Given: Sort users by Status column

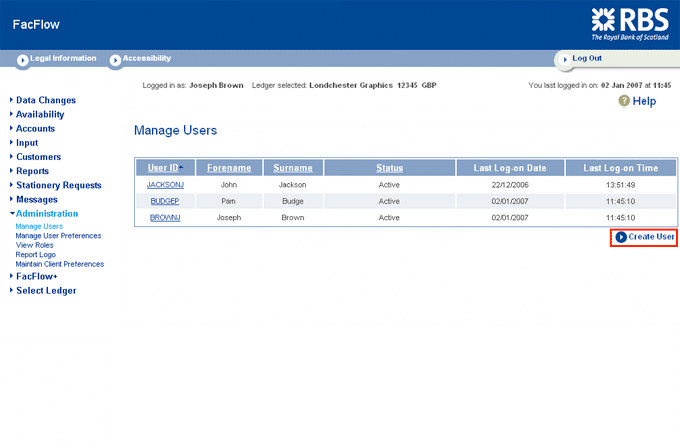Looking at the screenshot, I should pyautogui.click(x=389, y=168).
